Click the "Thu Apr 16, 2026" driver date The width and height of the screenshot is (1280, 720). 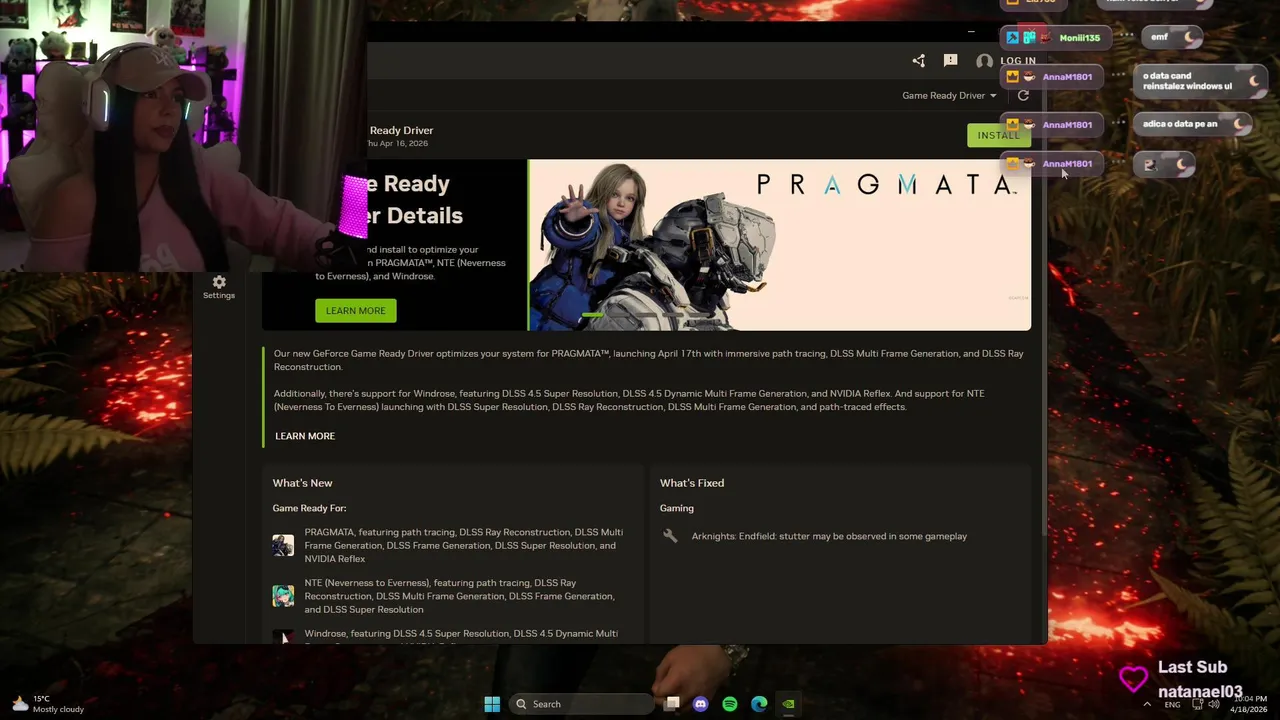397,144
